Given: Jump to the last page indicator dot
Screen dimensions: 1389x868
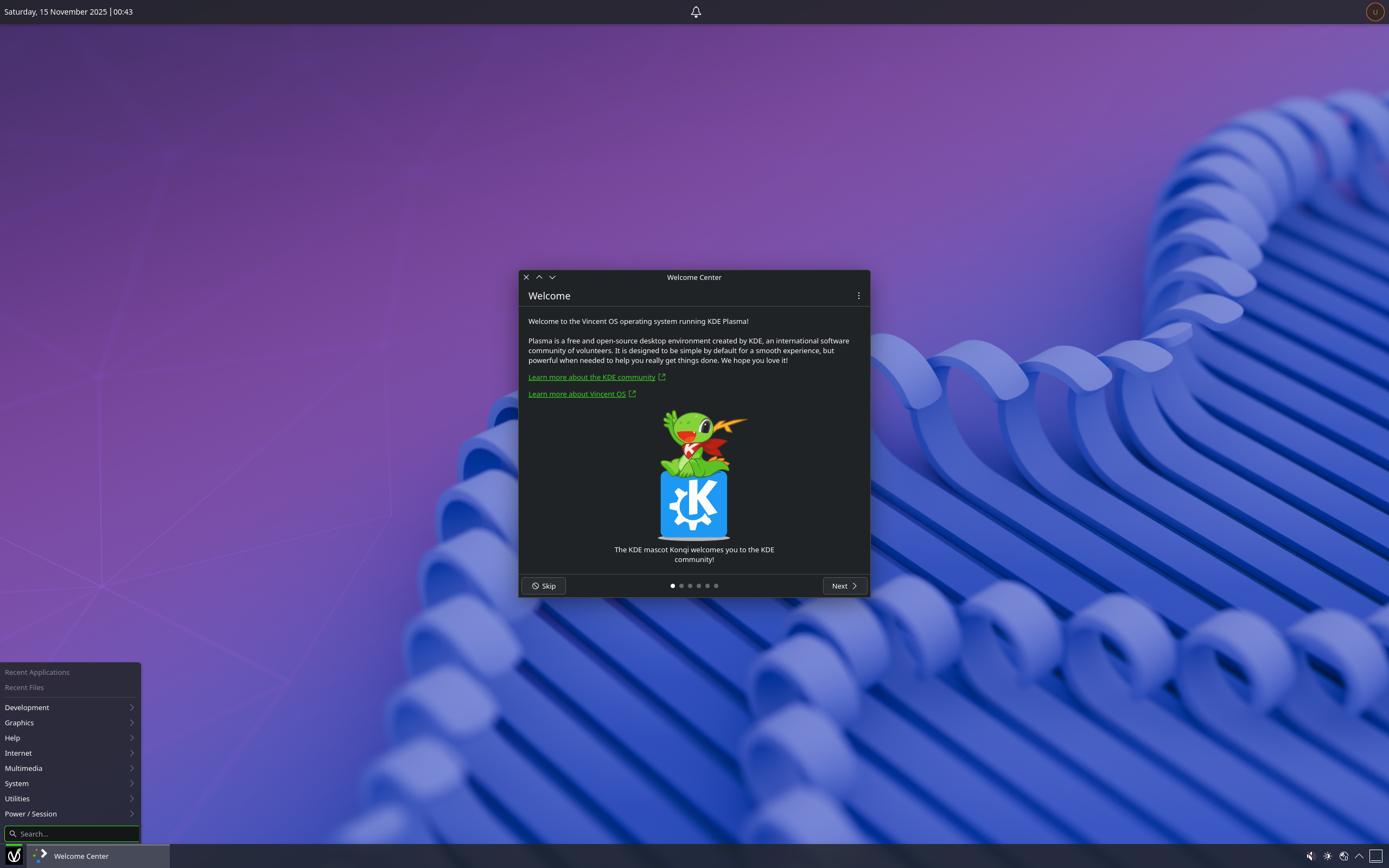Looking at the screenshot, I should 716,585.
